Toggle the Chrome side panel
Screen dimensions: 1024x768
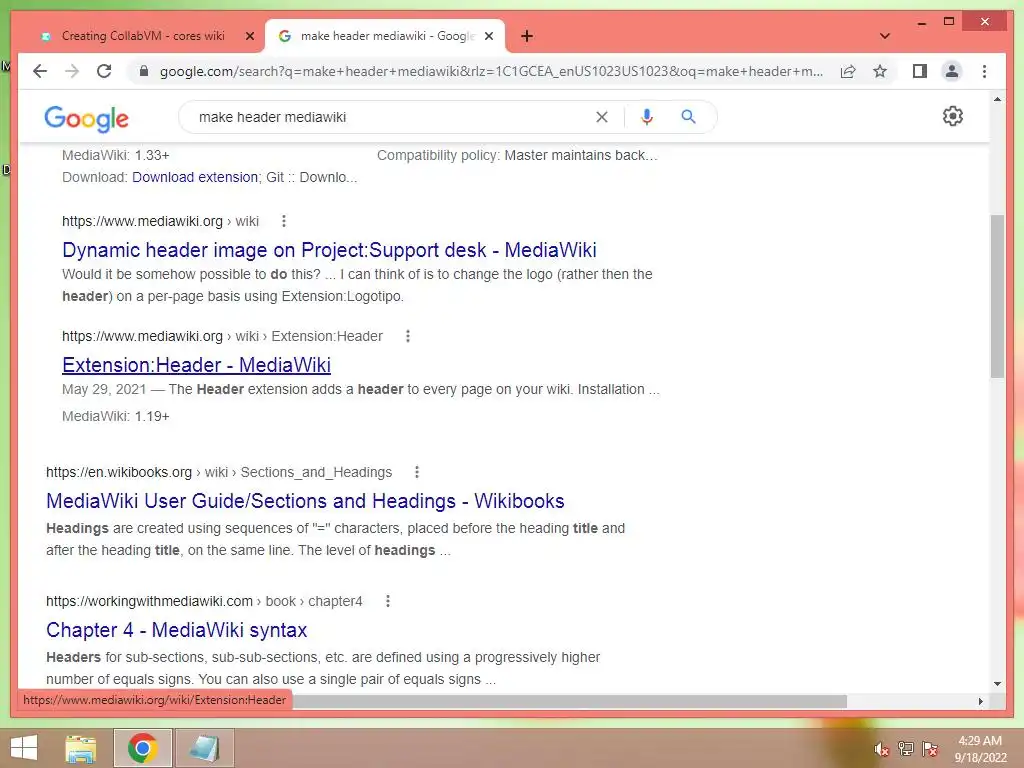(920, 71)
